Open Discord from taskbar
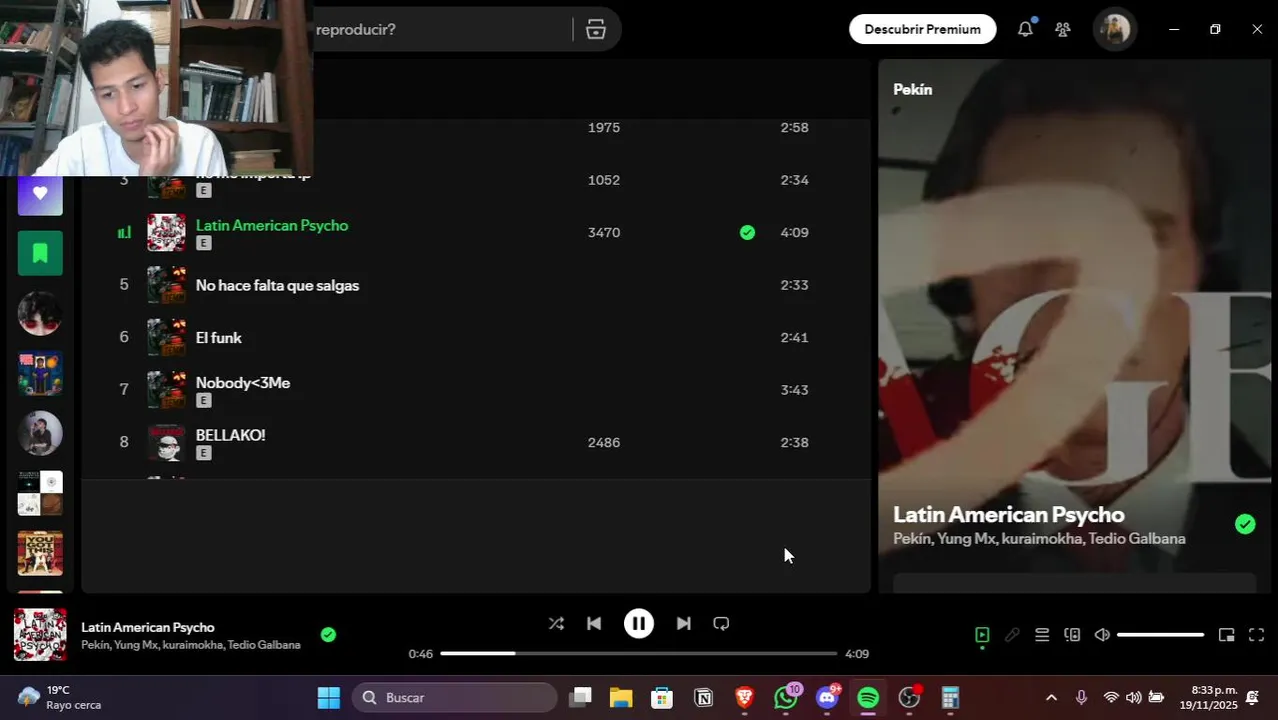 point(827,698)
